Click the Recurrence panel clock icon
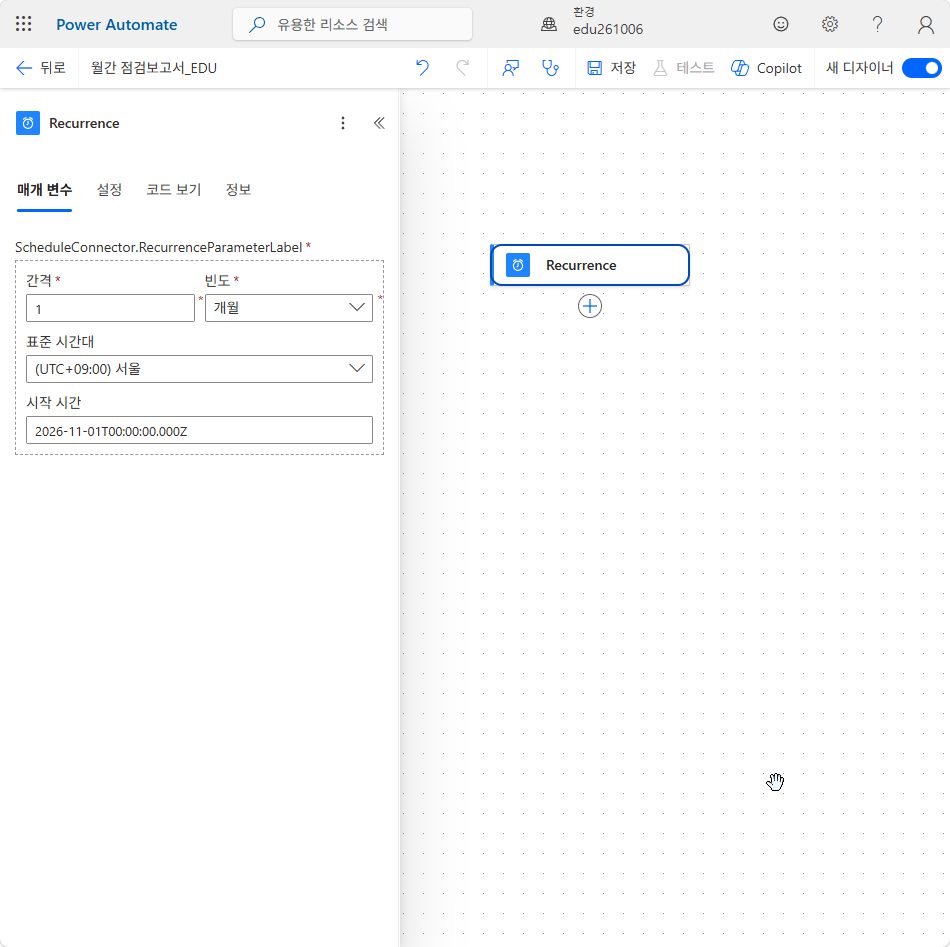The image size is (950, 947). click(x=28, y=123)
